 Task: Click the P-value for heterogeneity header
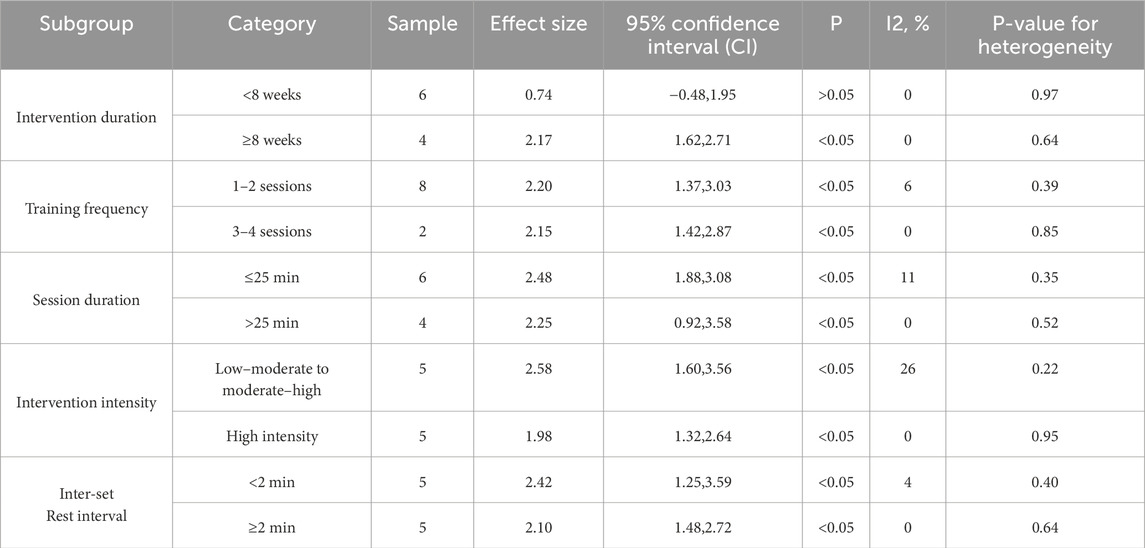coord(1044,35)
